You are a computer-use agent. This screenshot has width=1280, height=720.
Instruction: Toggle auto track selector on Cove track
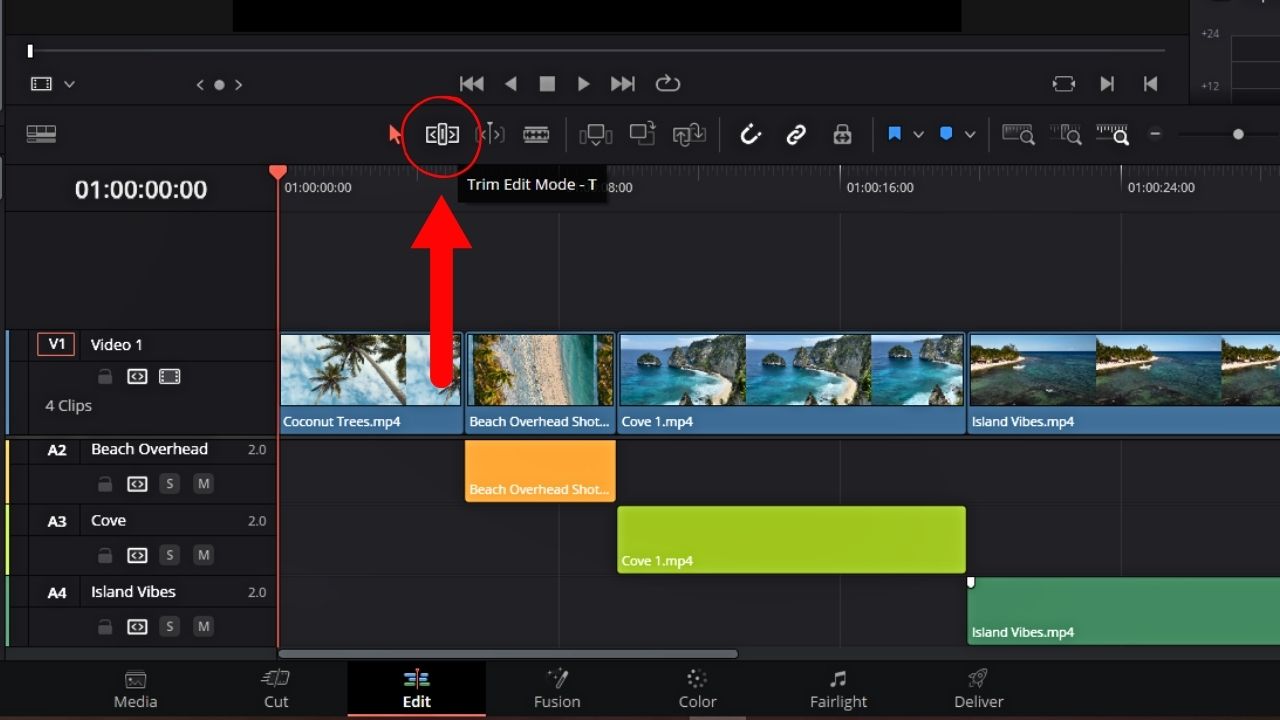[137, 555]
